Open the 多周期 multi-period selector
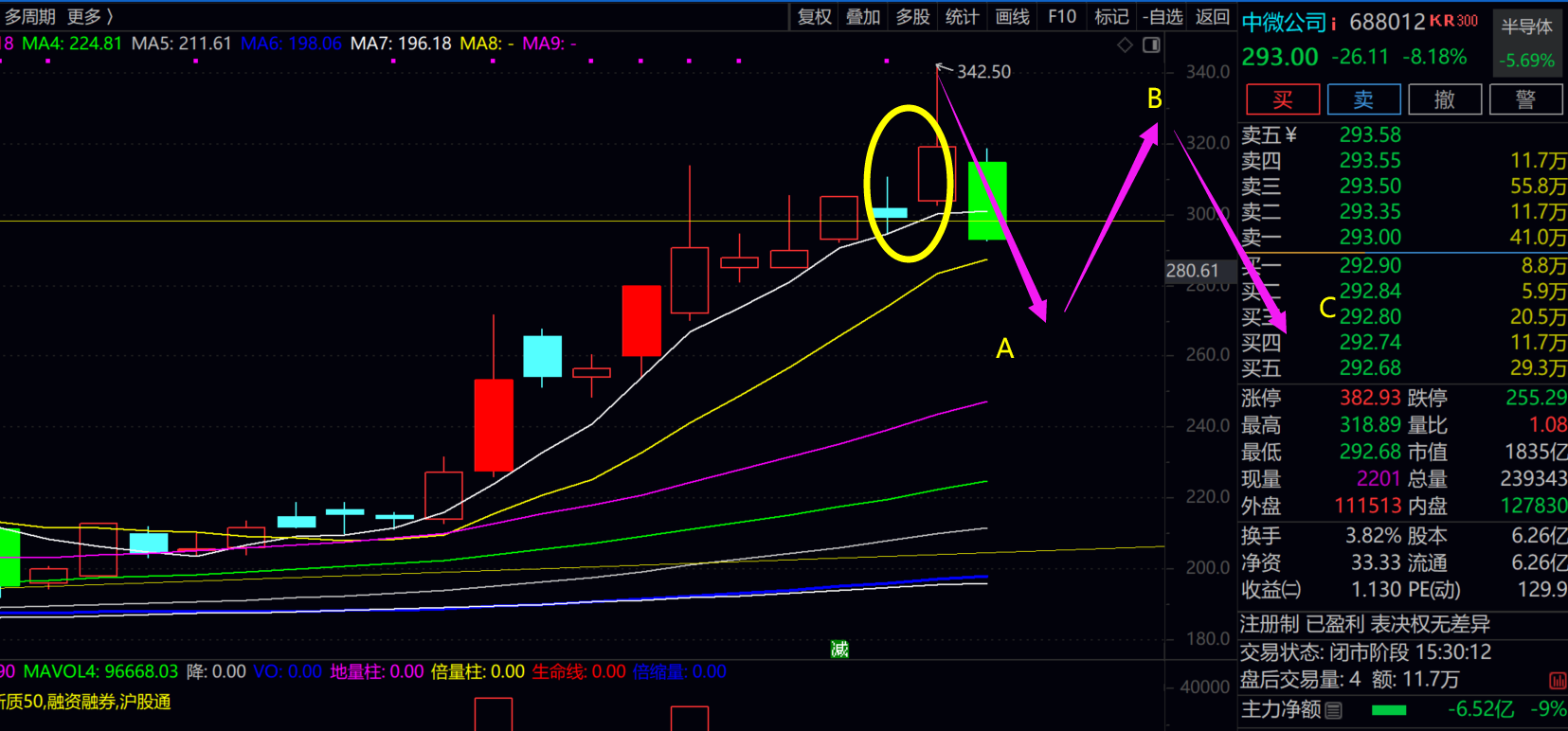1568x731 pixels. click(30, 16)
